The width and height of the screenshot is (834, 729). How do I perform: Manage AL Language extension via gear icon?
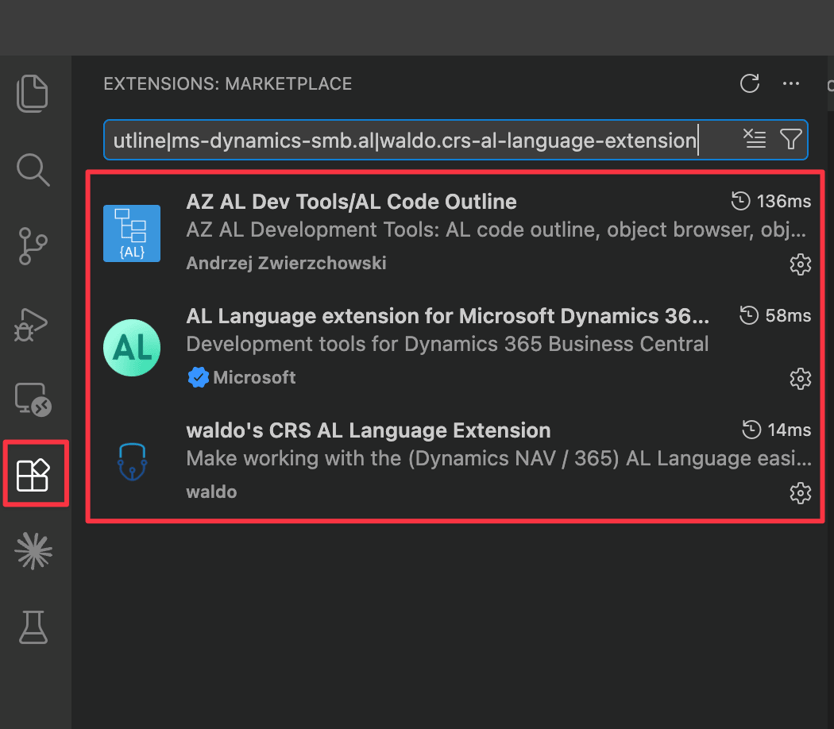(x=800, y=379)
